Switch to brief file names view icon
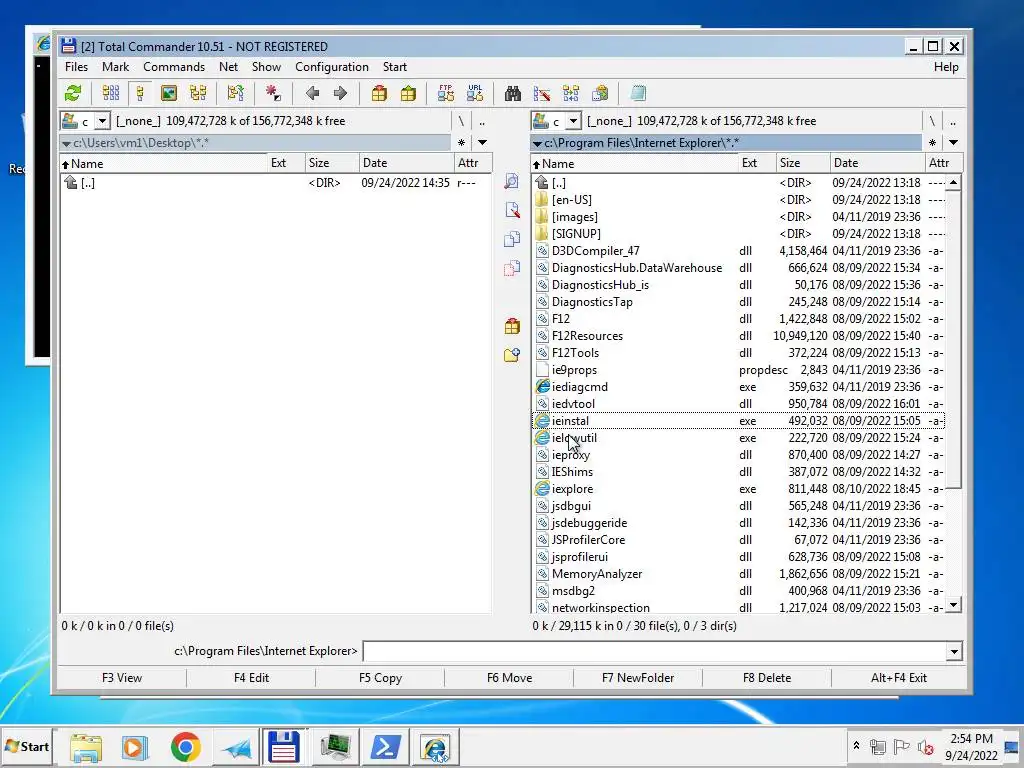 (110, 93)
